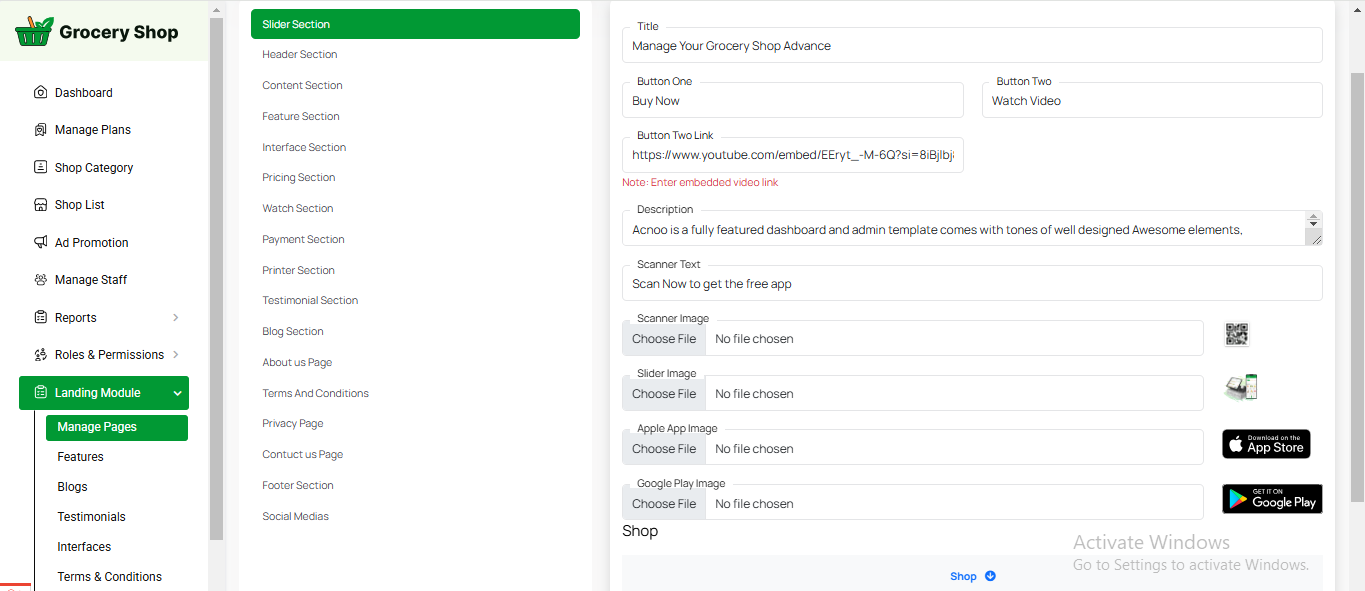Click the Grocery Shop basket logo
Image resolution: width=1365 pixels, height=591 pixels.
(34, 31)
